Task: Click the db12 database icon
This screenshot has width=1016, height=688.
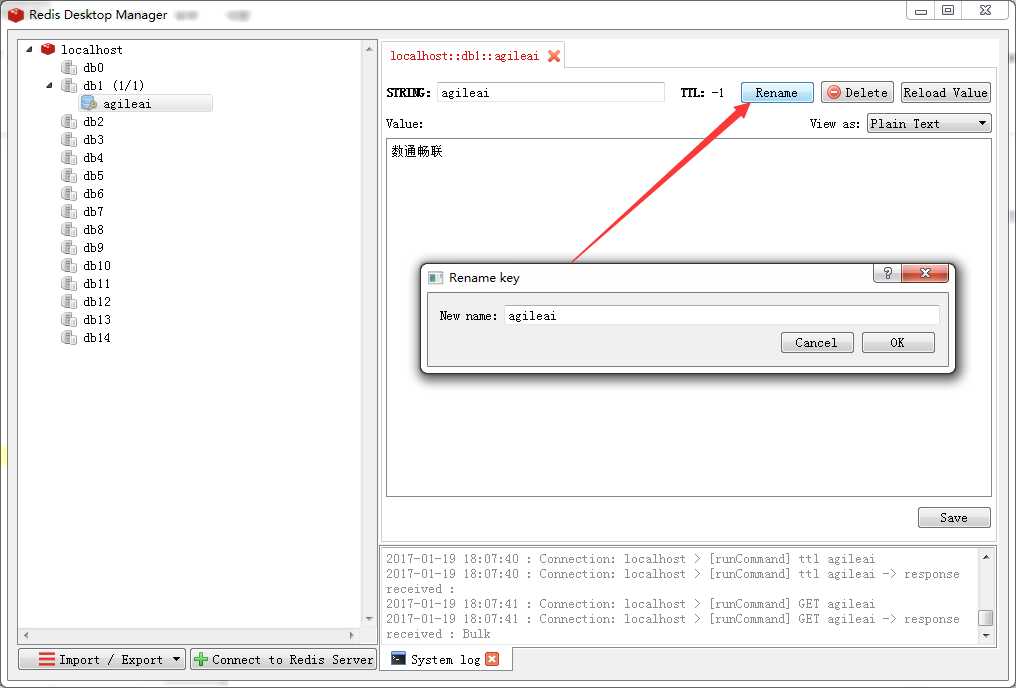Action: coord(69,301)
